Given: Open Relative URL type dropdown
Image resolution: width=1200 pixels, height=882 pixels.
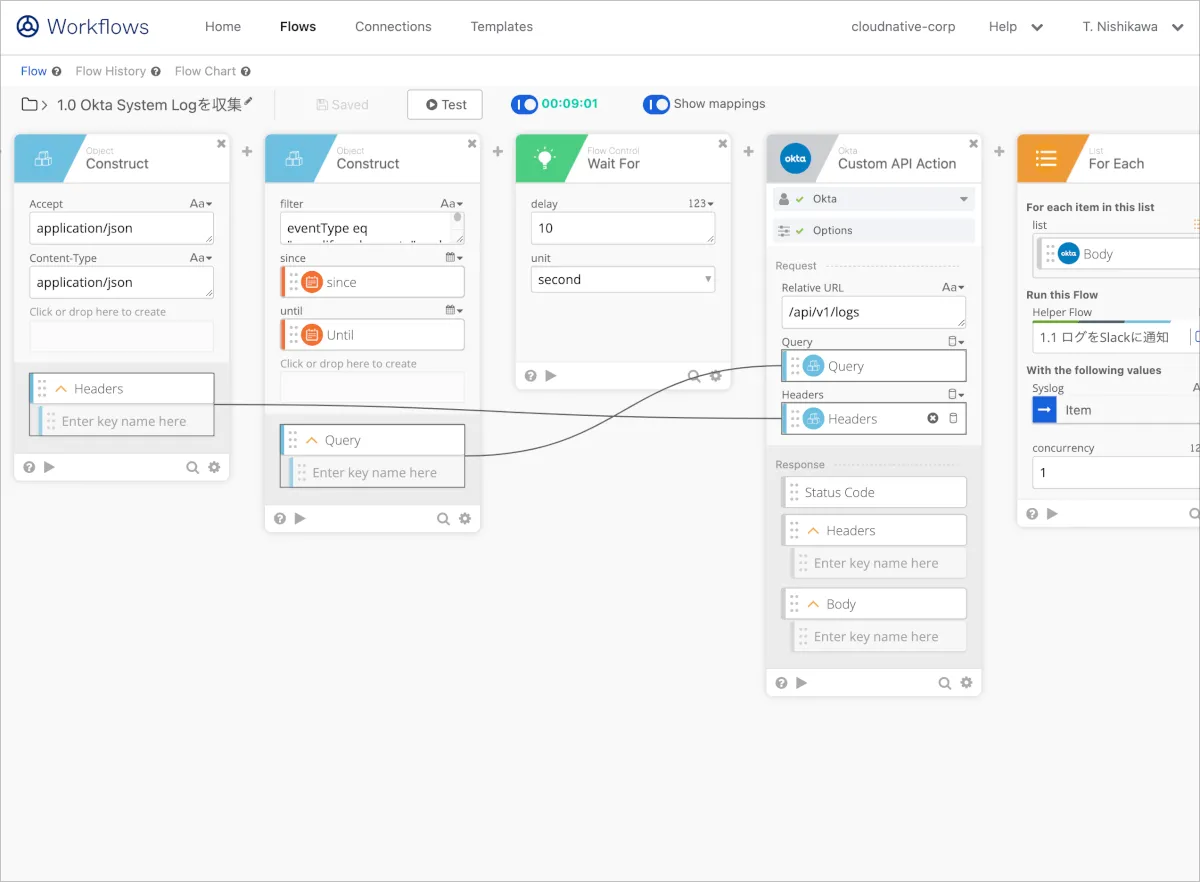Looking at the screenshot, I should coord(954,288).
